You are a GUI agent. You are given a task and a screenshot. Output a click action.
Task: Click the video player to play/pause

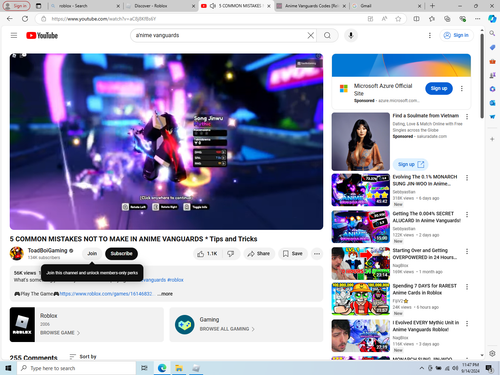point(166,141)
